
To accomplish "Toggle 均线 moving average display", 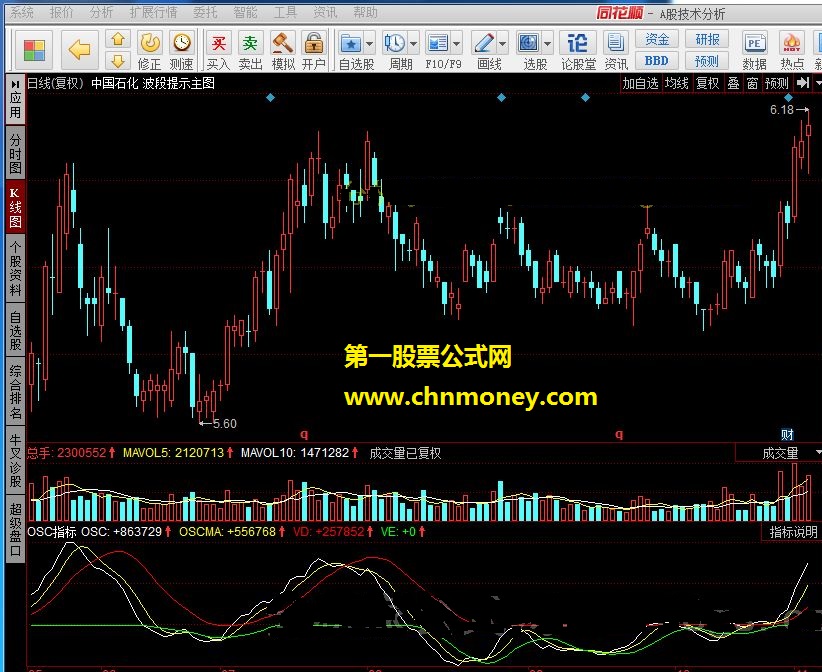I will tap(677, 83).
